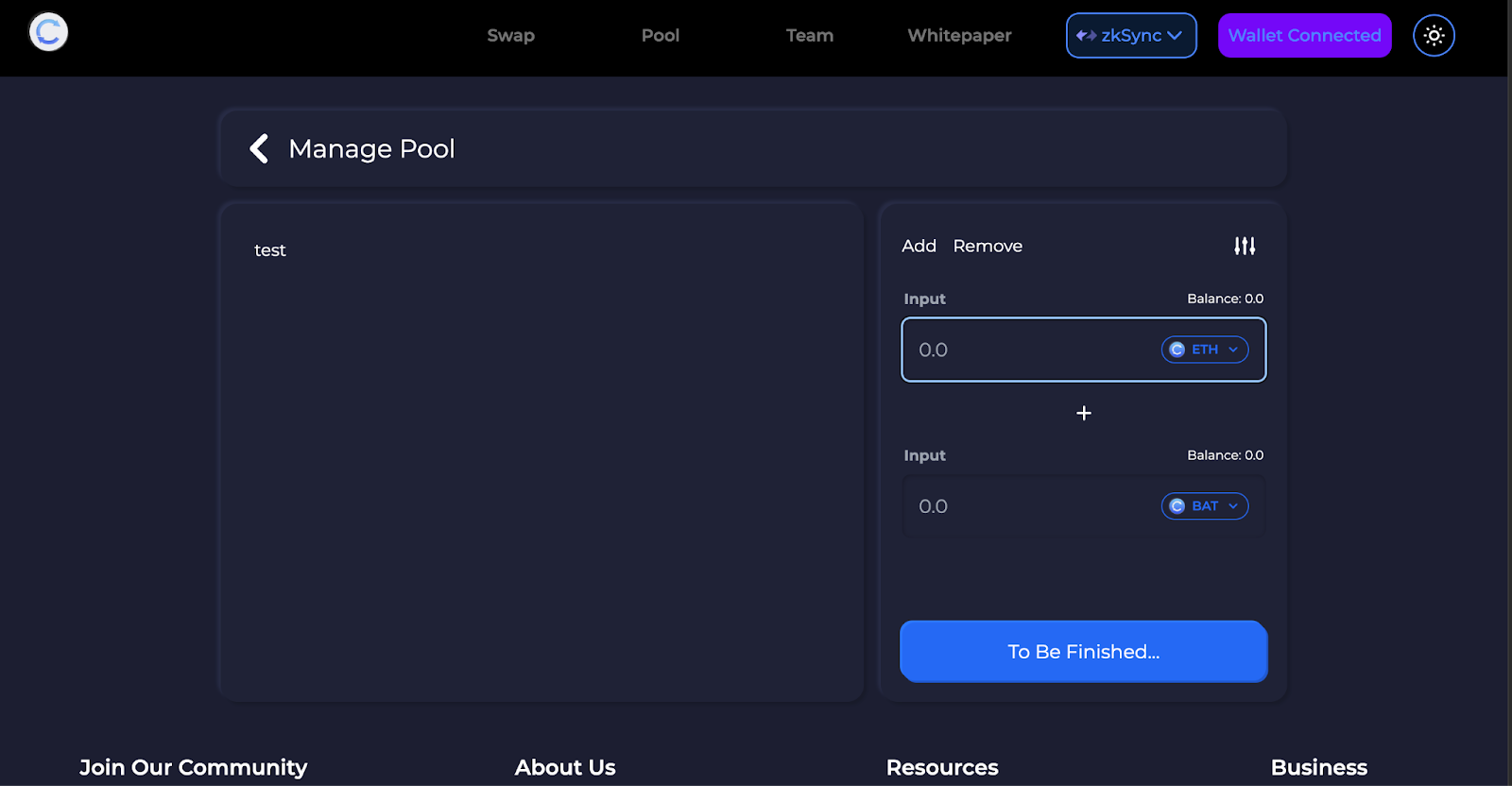Image resolution: width=1512 pixels, height=786 pixels.
Task: Switch to the Remove tab
Action: (988, 246)
